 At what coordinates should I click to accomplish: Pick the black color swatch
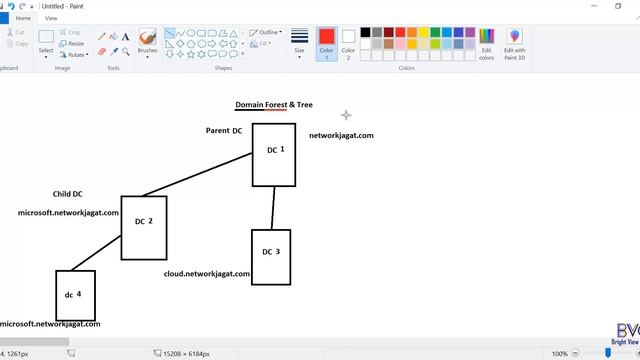coord(365,32)
